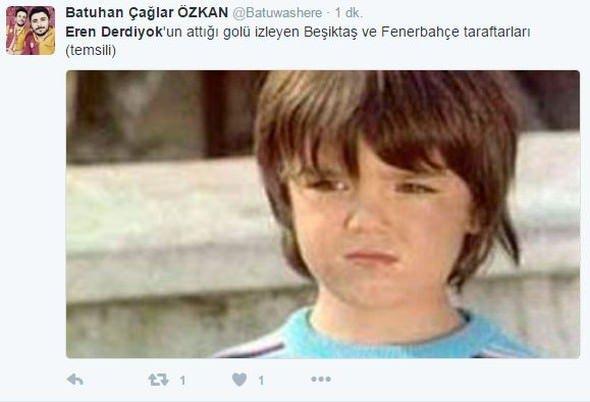Screen dimensions: 590x402
Task: Open Batuhan Çağlar ÖZKAN's profile name link
Action: (147, 13)
